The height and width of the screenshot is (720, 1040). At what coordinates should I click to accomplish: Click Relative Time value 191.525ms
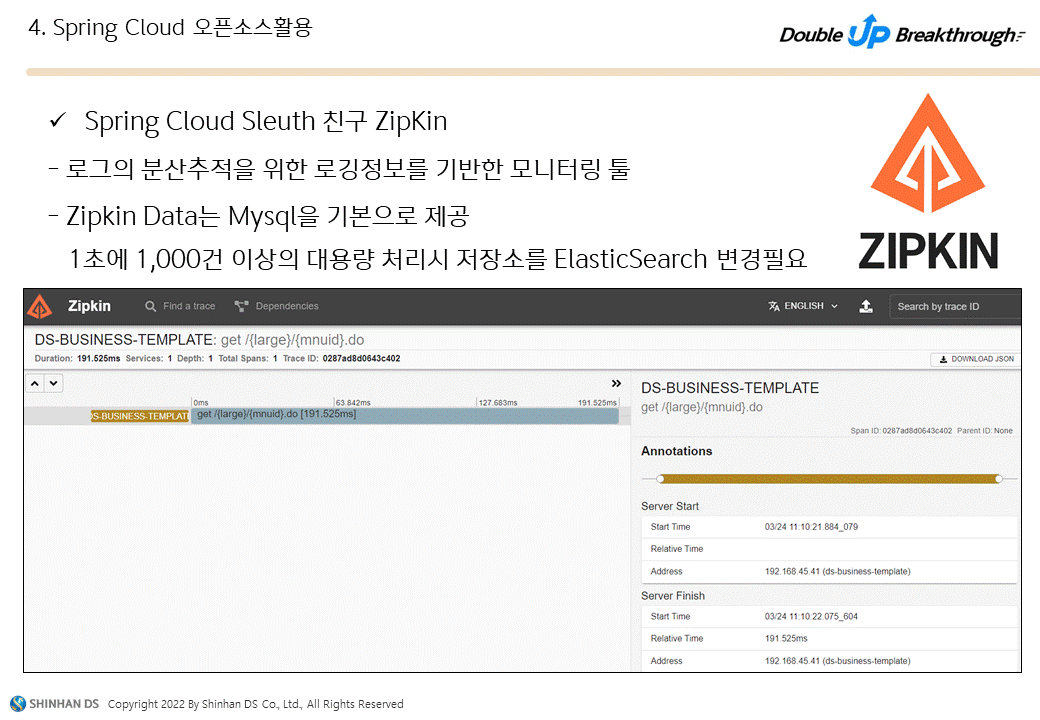(x=786, y=638)
